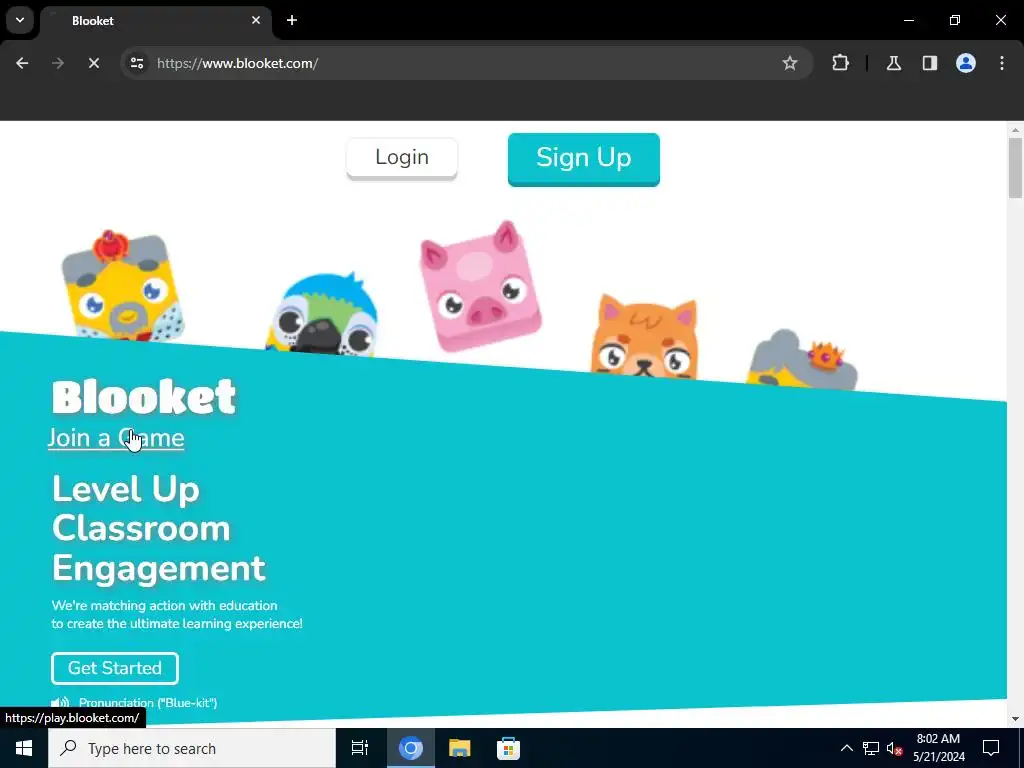Open File Explorer from taskbar
The height and width of the screenshot is (768, 1024).
(x=460, y=748)
